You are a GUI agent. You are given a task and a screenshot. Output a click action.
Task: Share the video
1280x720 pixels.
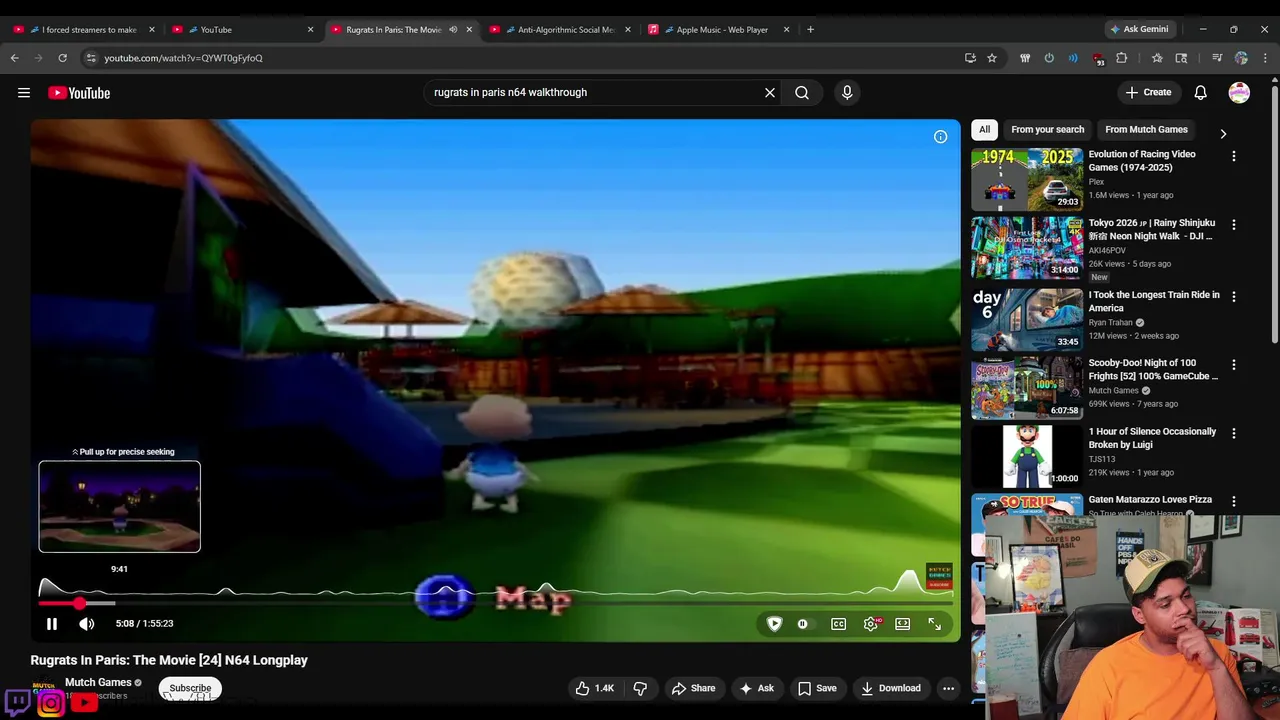click(693, 688)
